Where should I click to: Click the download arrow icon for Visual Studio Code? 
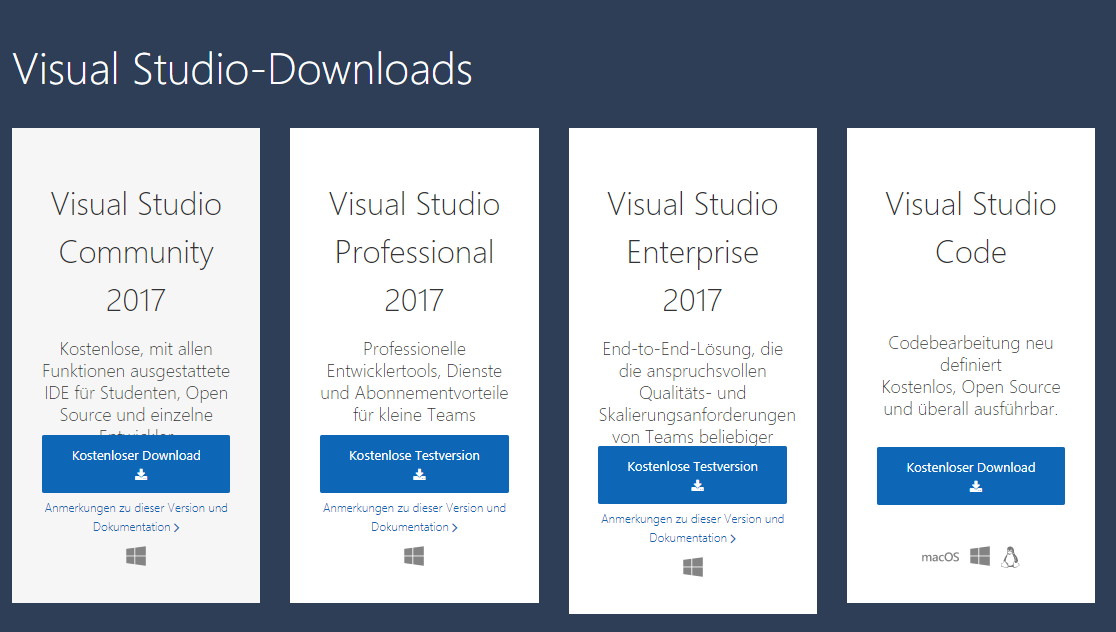click(976, 486)
